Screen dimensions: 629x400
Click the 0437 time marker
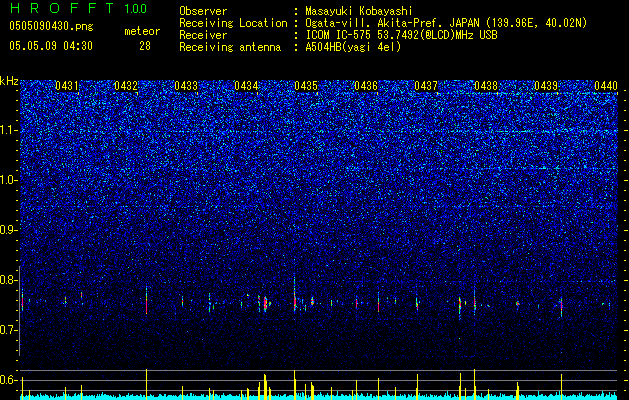point(426,86)
